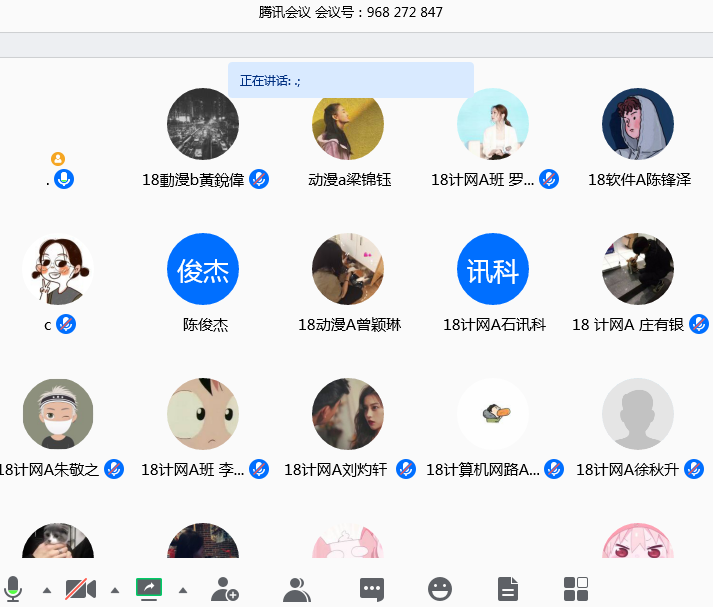
Task: Open microphone options arrow next to mic
Action: (46, 591)
